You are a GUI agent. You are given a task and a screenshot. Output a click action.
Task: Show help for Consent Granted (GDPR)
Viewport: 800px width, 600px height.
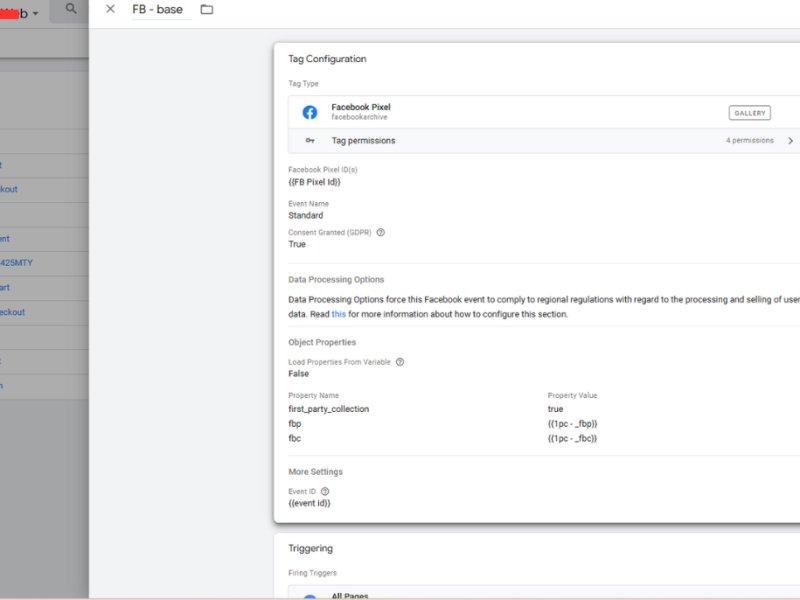(x=381, y=232)
